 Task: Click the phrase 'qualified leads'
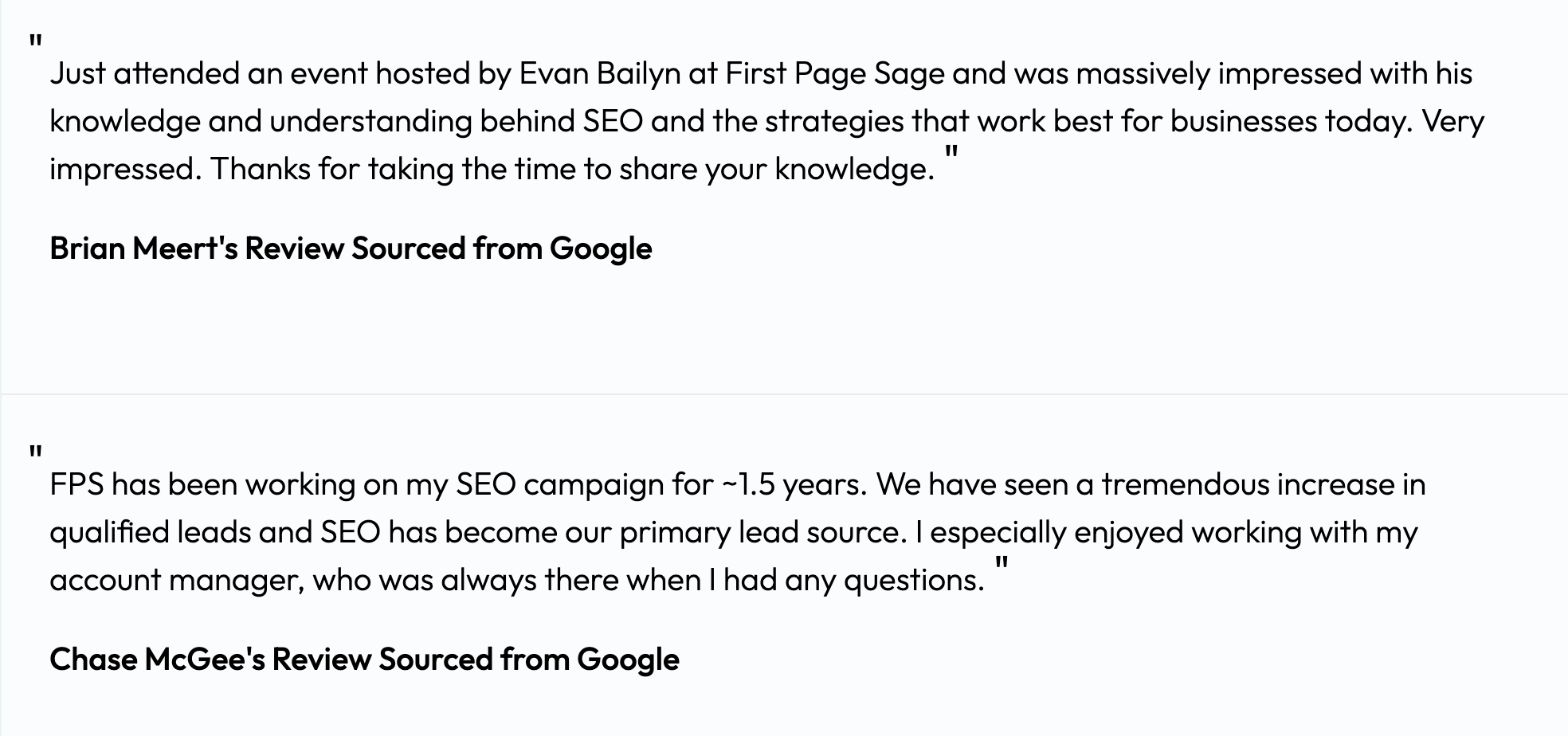click(x=150, y=532)
